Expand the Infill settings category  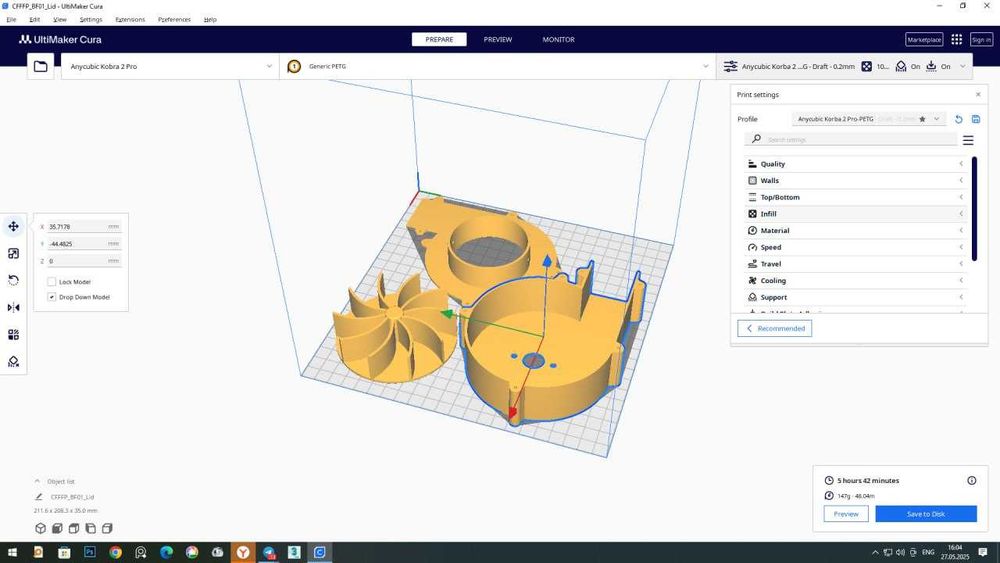click(x=855, y=214)
